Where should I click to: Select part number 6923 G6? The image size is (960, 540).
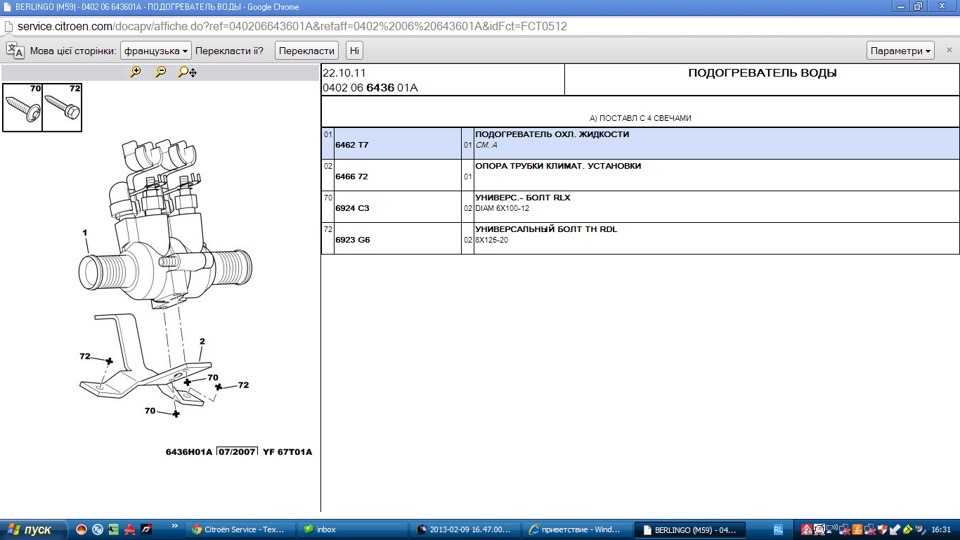coord(353,240)
